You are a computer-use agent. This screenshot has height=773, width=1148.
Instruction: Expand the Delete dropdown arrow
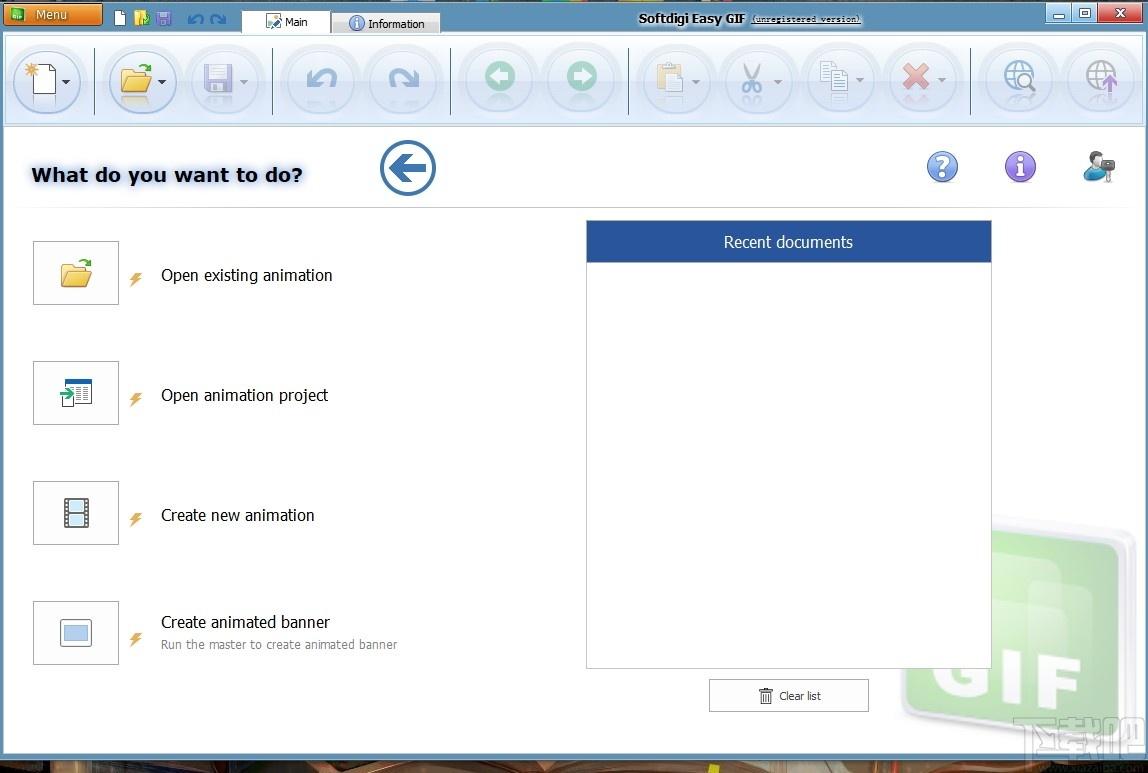tap(942, 81)
